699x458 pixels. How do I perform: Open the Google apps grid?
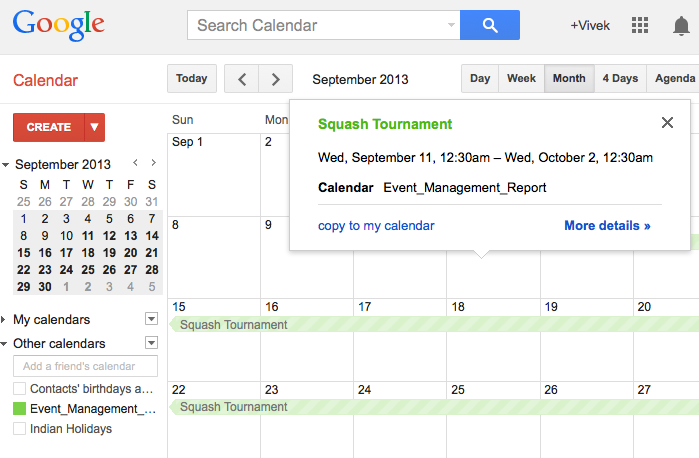(x=641, y=26)
